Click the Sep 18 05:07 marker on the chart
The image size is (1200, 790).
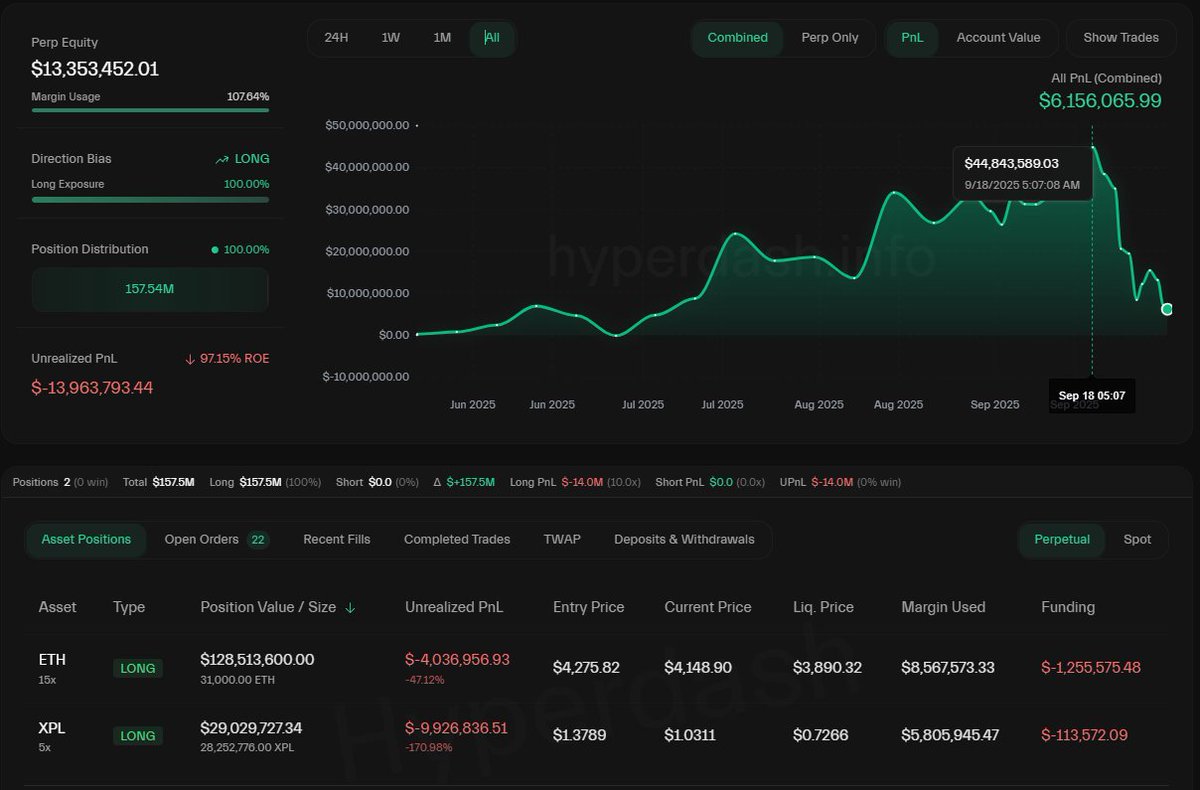[1091, 395]
